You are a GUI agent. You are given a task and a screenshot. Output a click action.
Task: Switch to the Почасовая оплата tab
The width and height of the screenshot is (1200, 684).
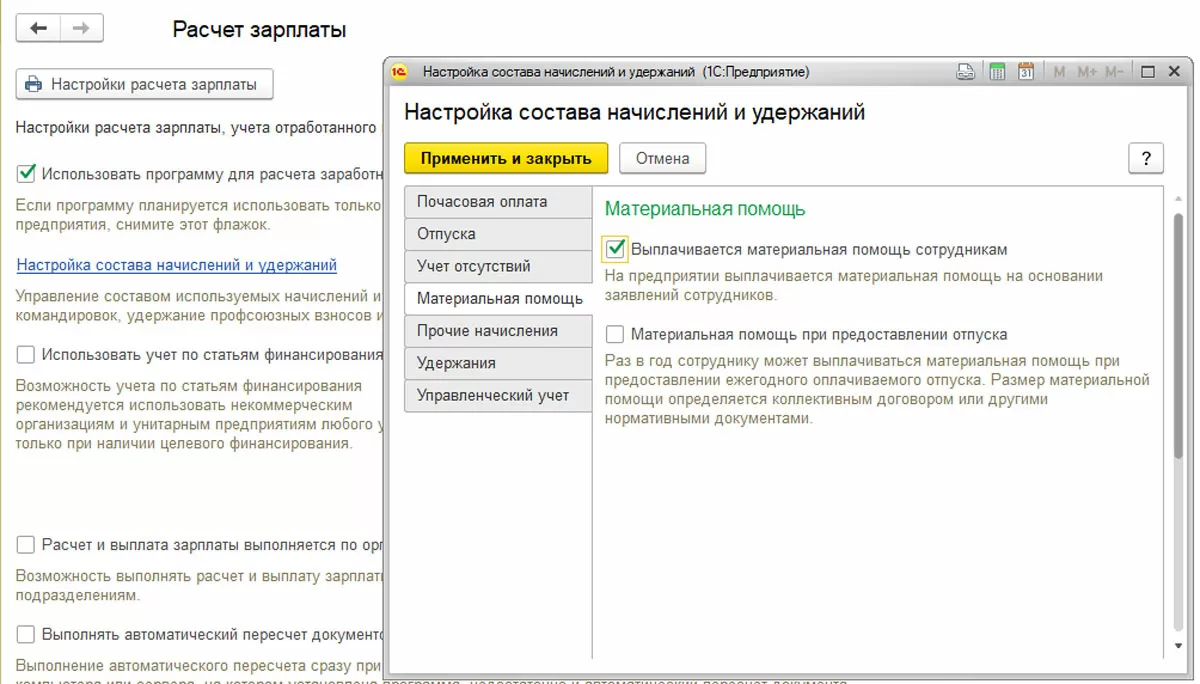(x=498, y=202)
